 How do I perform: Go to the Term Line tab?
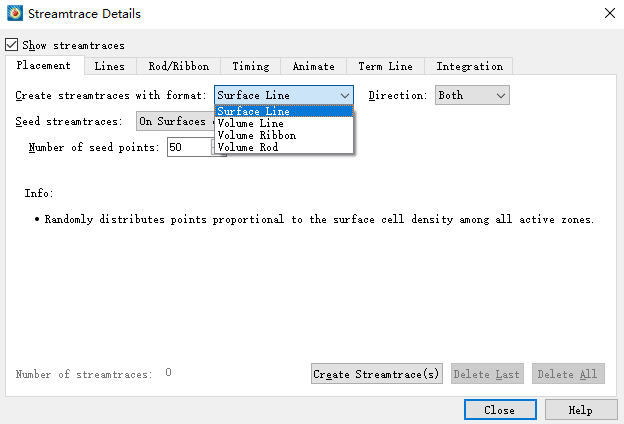[x=385, y=66]
